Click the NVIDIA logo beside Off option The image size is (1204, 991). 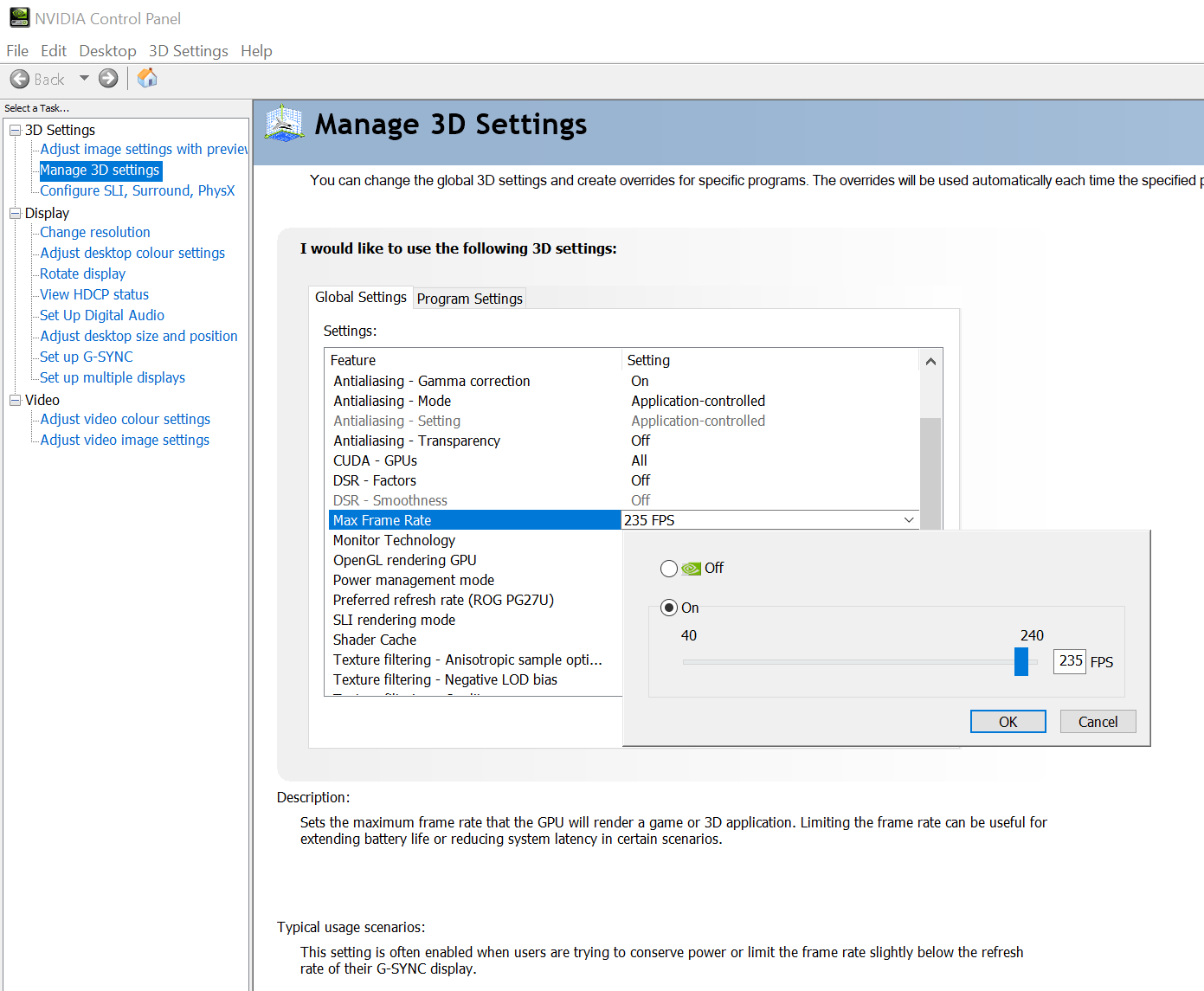692,569
